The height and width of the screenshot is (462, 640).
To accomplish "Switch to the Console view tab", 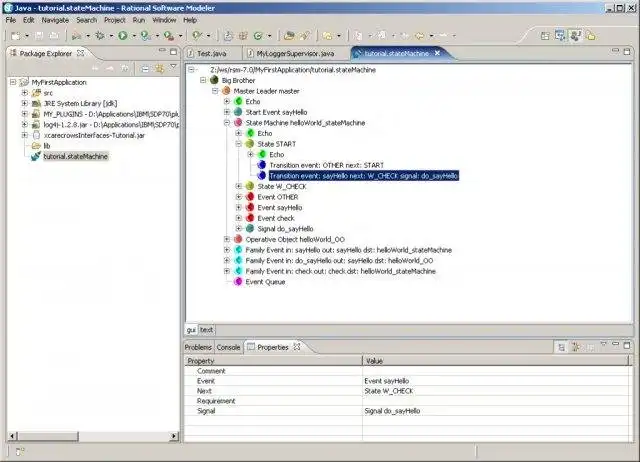I will (x=228, y=347).
